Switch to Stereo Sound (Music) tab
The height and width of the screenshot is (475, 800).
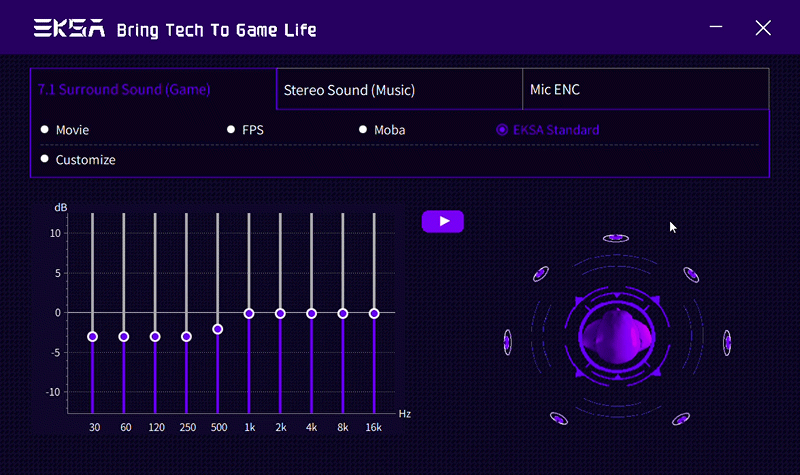point(398,90)
